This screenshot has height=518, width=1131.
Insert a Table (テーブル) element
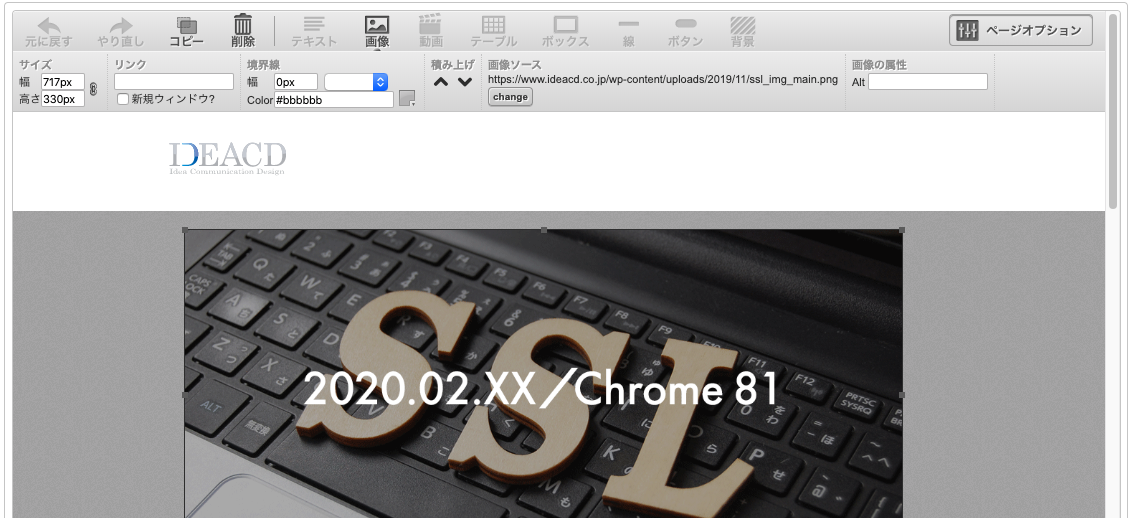point(493,32)
